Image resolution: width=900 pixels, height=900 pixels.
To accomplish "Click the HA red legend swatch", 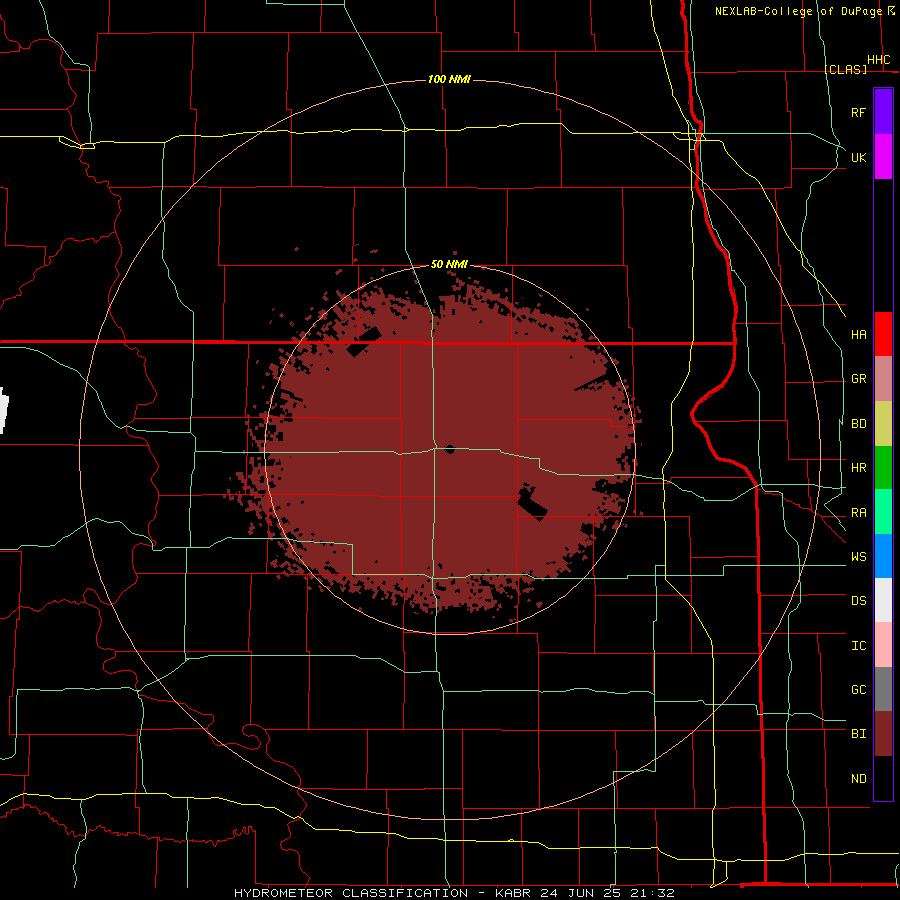I will click(883, 334).
